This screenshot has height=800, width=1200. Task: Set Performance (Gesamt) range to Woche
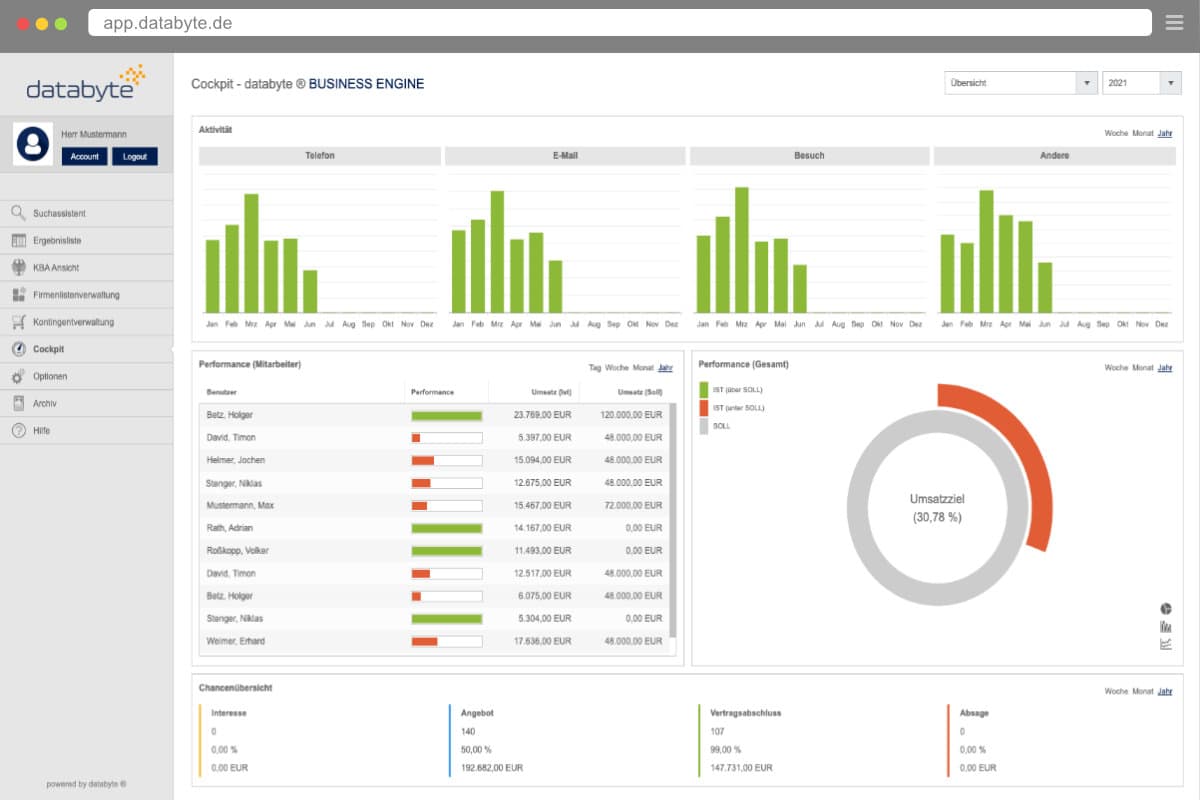1116,368
